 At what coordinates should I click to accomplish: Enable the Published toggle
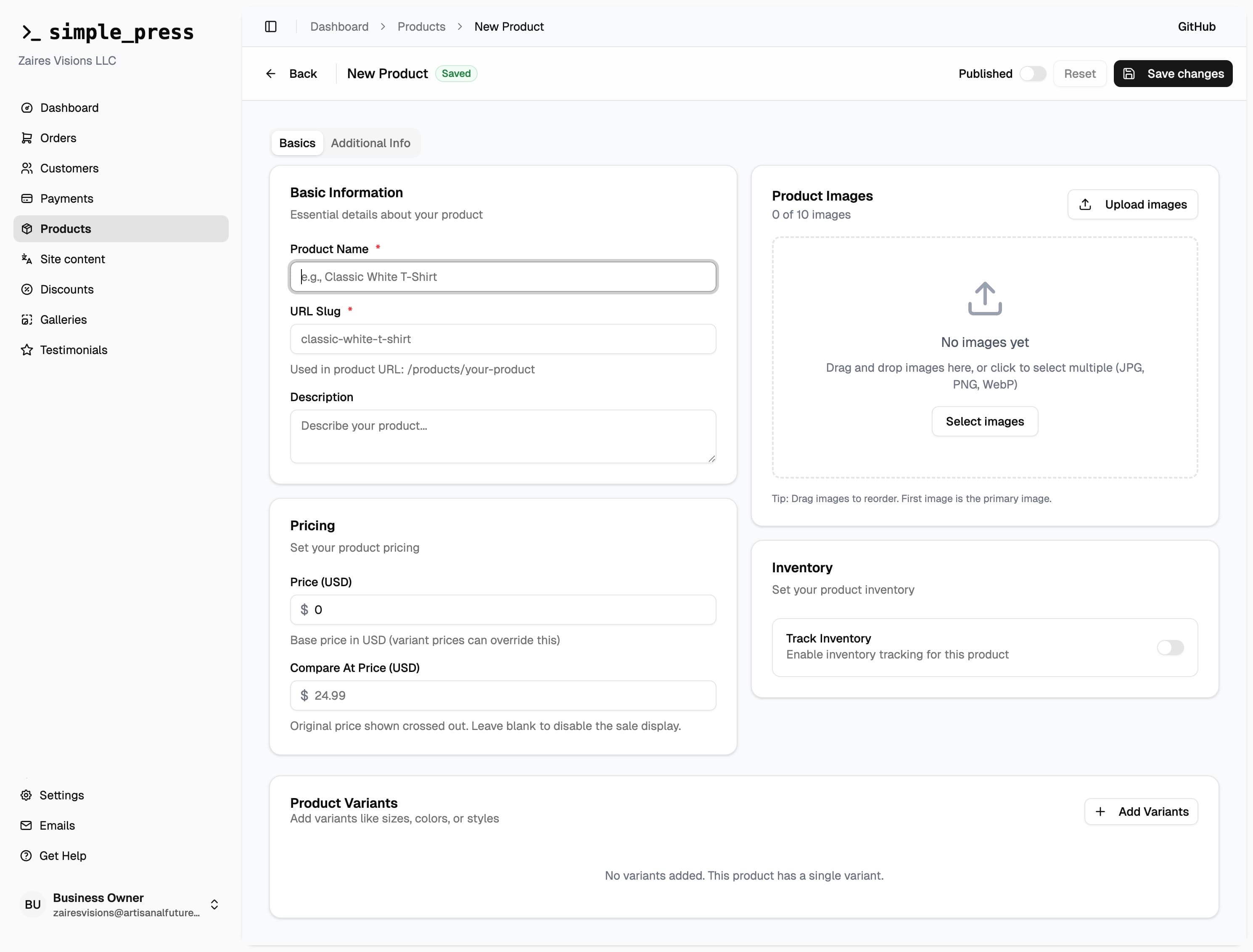click(1033, 73)
